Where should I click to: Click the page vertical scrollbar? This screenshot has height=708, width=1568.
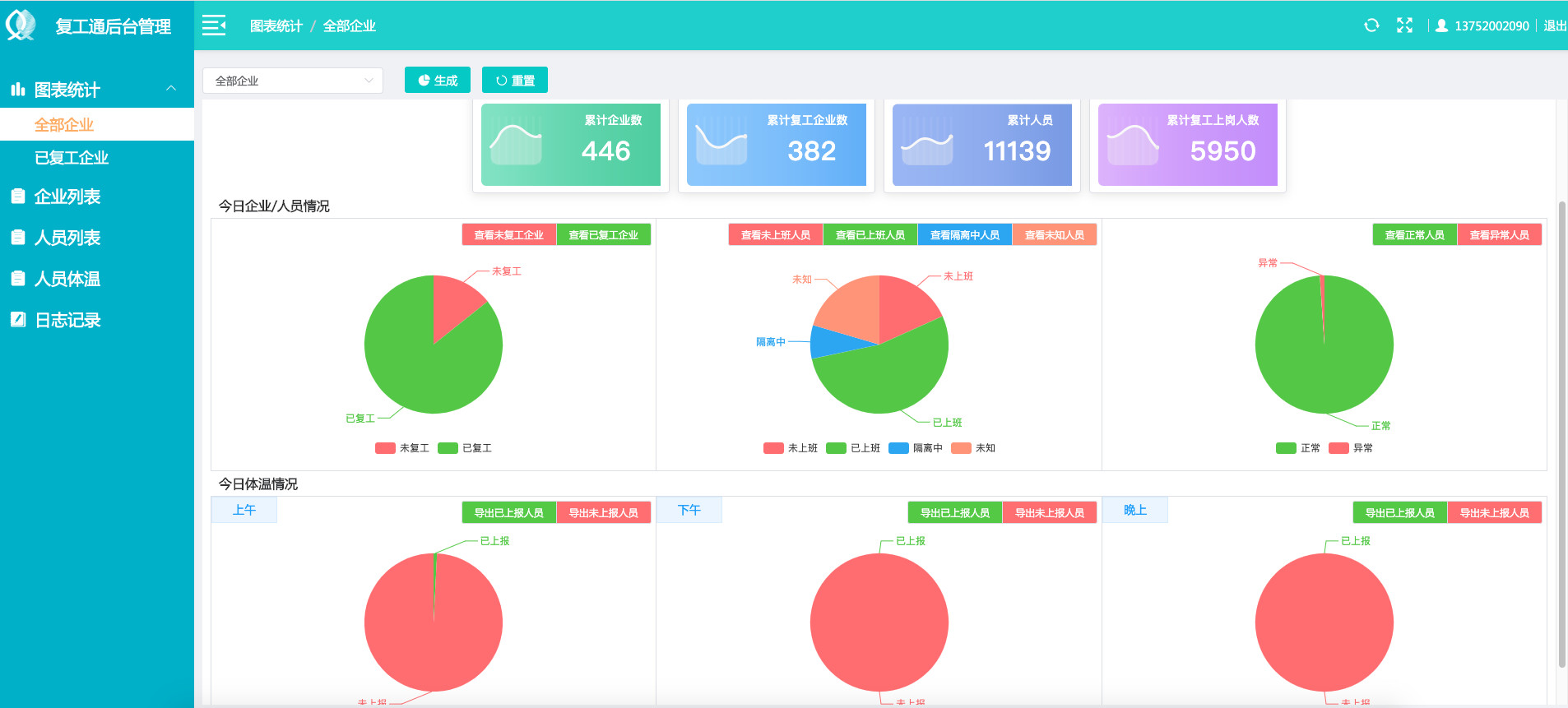pos(1561,434)
